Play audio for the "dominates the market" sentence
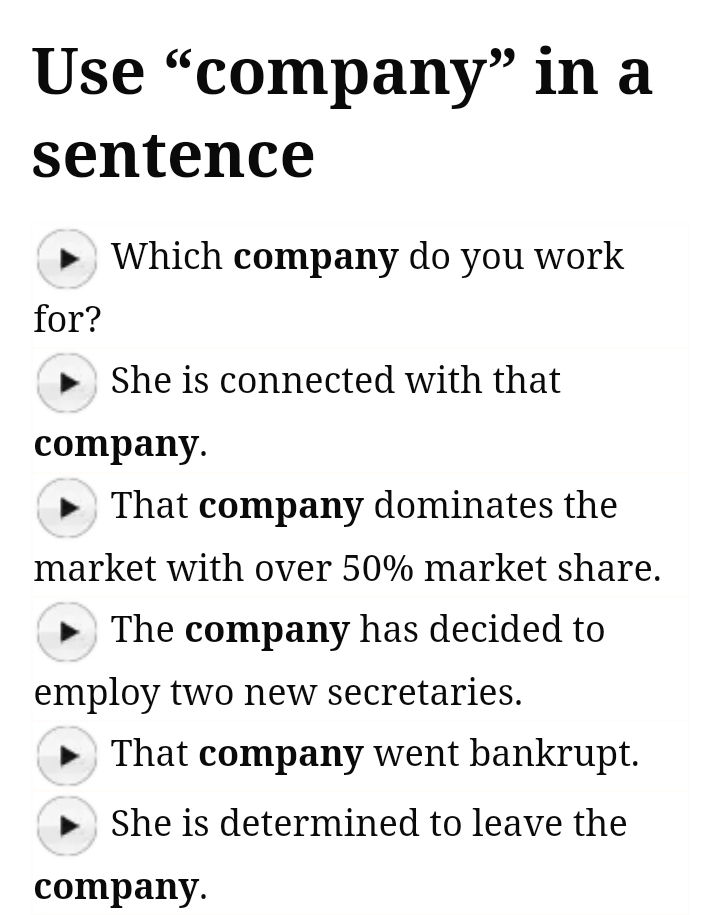719x915 pixels. 66,508
